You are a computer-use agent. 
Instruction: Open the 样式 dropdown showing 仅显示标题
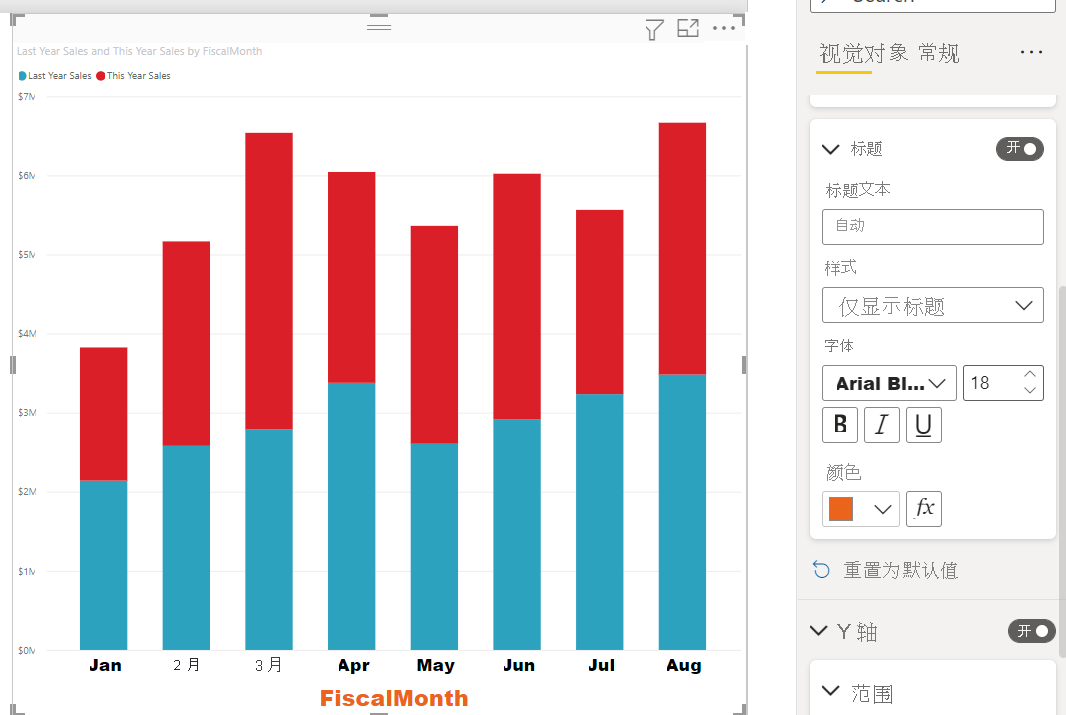932,306
